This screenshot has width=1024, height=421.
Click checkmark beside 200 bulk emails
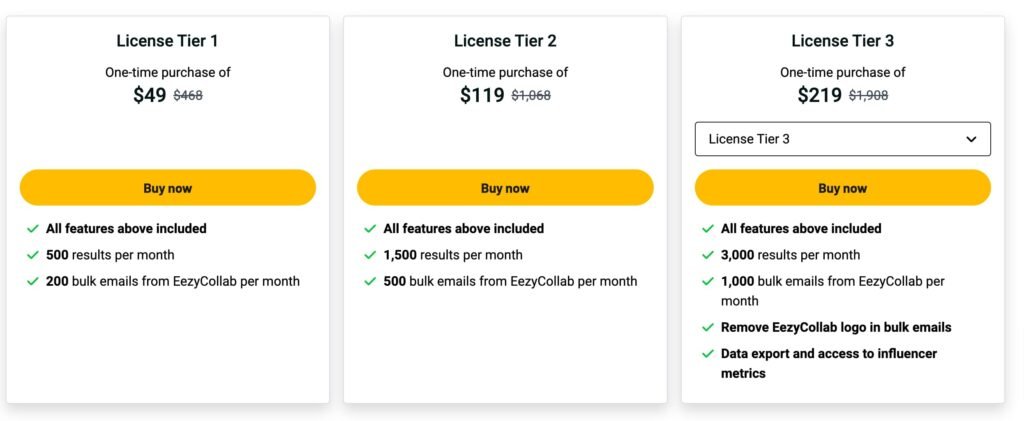(33, 281)
